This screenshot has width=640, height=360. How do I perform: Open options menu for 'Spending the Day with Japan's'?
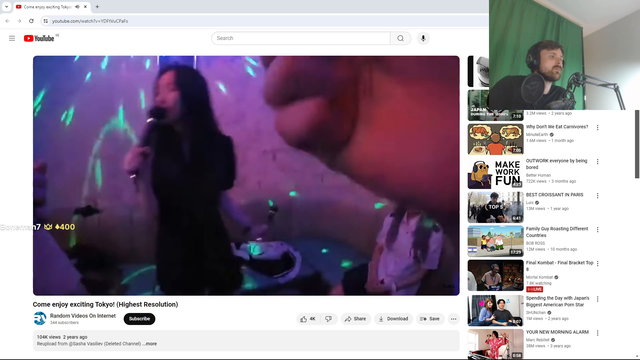pos(598,299)
